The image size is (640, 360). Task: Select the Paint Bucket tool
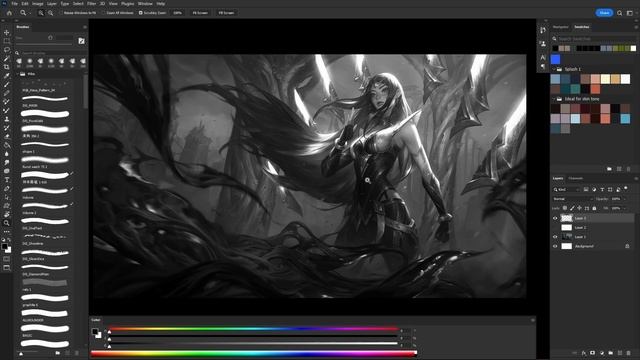[x=7, y=145]
